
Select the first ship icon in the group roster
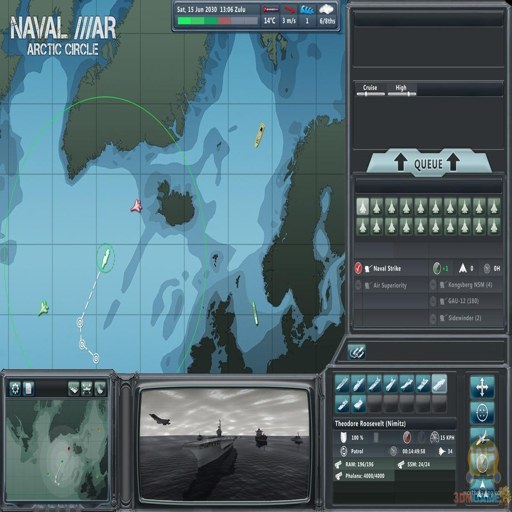342,383
